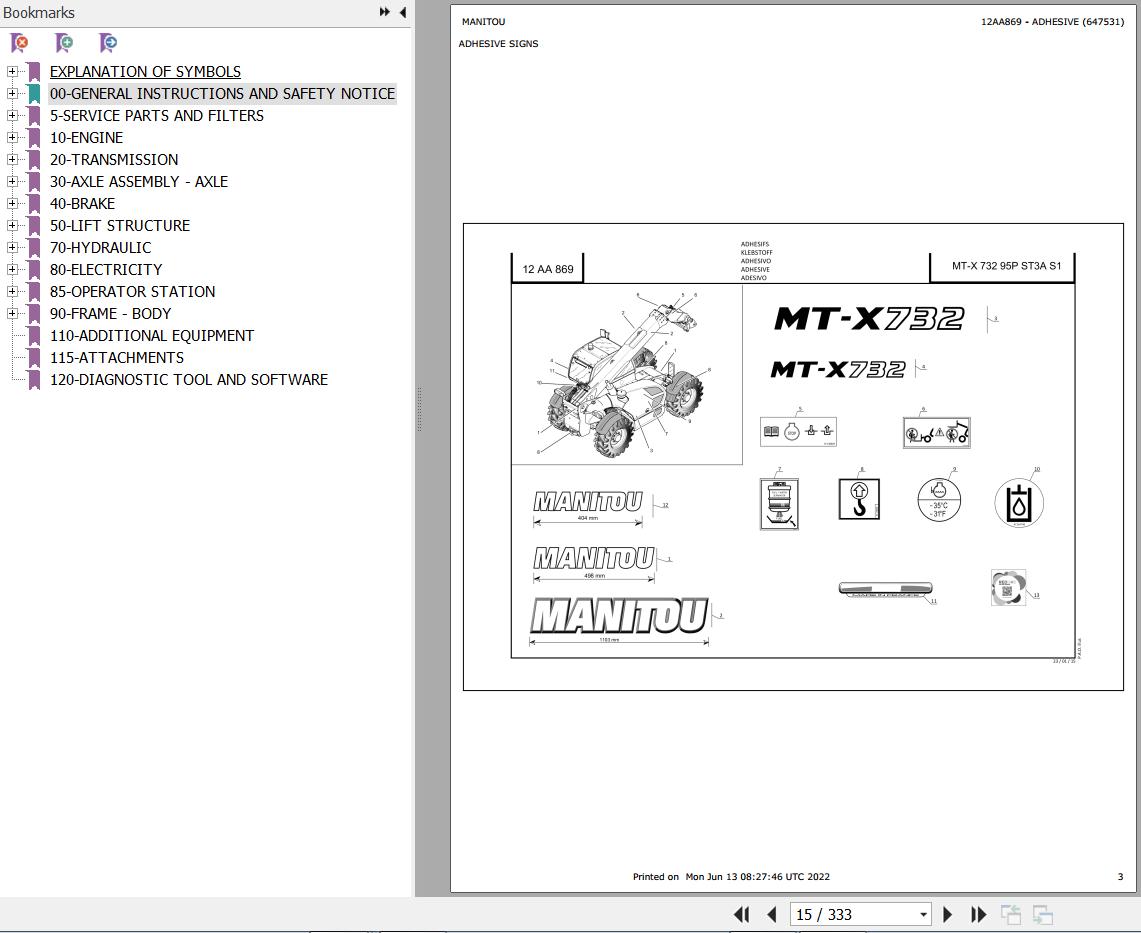This screenshot has height=933, width=1141.
Task: Open the 20-TRANSMISSION bookmark
Action: click(114, 159)
